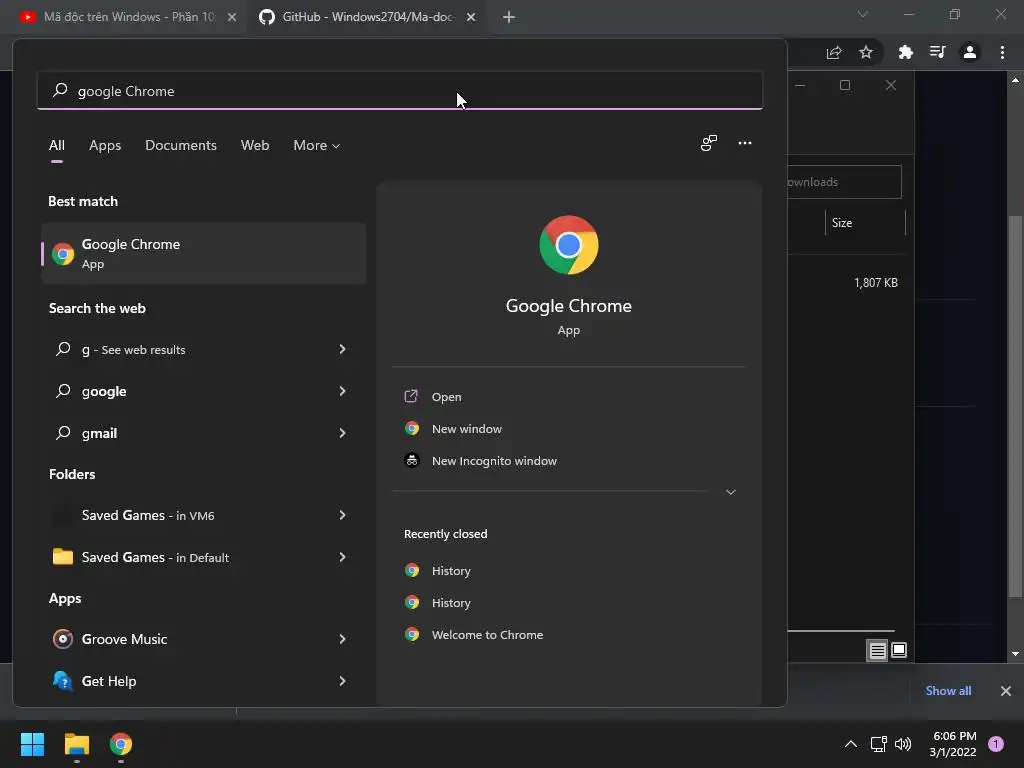Open 'Welcome to Chrome' recently closed item
1024x768 pixels.
coord(487,634)
